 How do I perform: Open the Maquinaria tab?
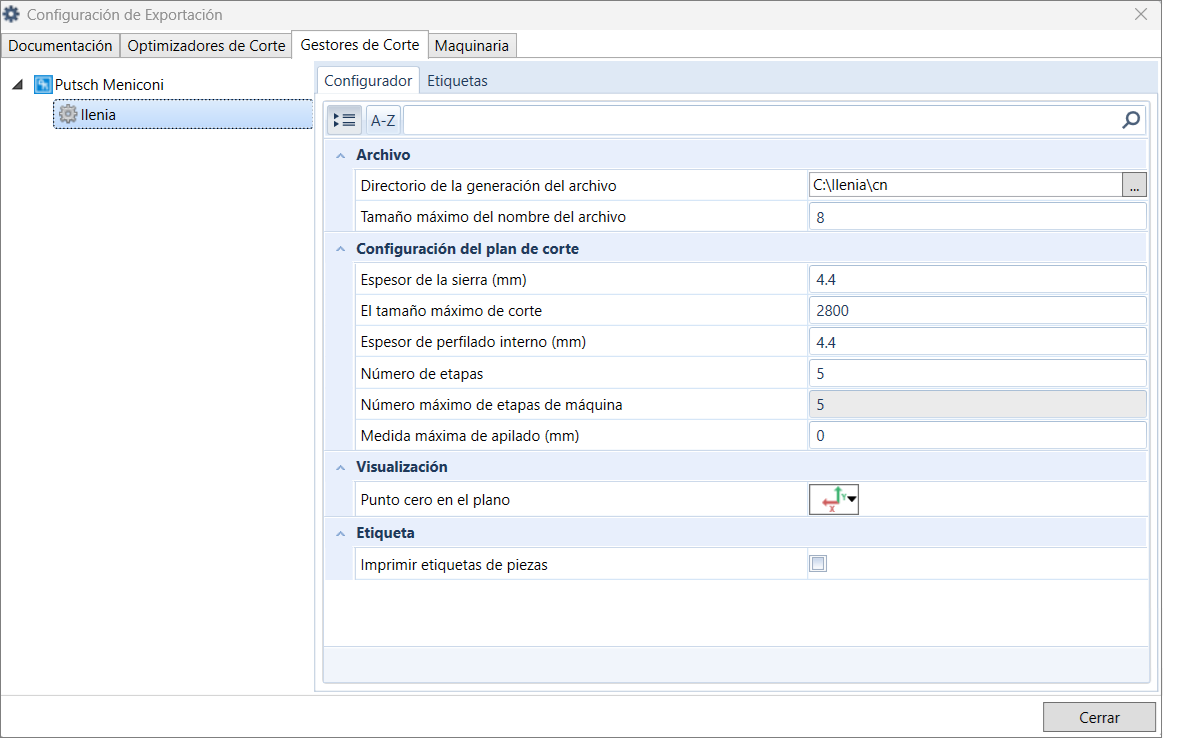(x=472, y=46)
